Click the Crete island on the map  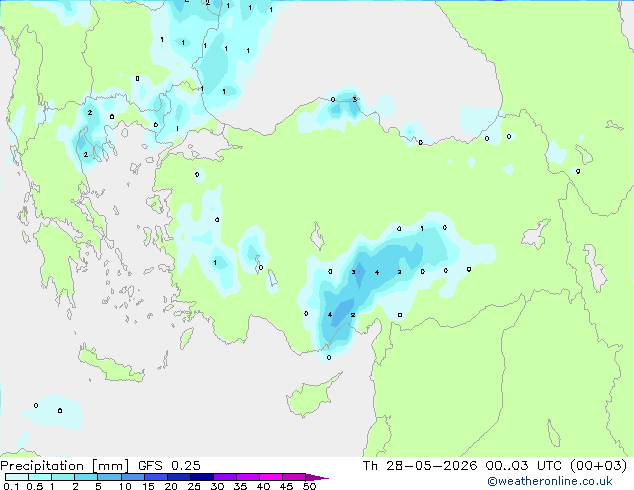coord(110,365)
